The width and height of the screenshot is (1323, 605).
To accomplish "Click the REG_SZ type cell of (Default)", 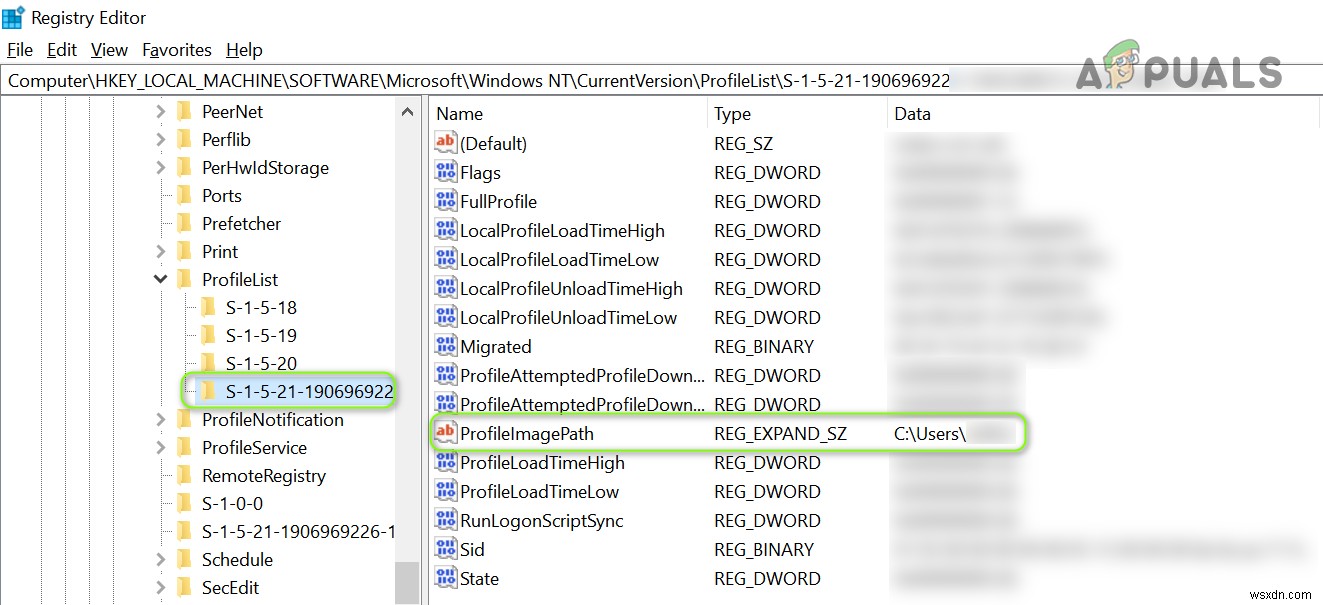I will pyautogui.click(x=743, y=144).
